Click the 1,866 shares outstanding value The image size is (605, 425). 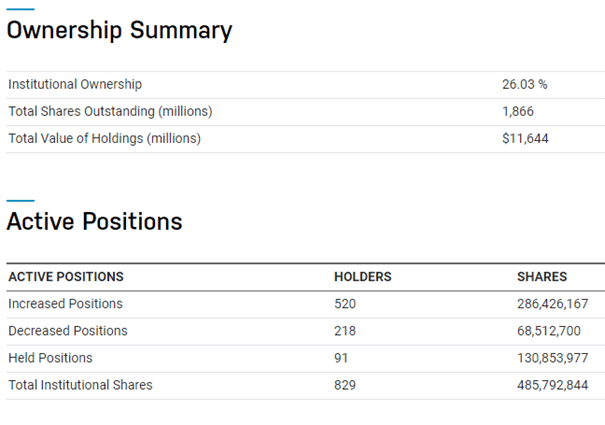[x=518, y=112]
